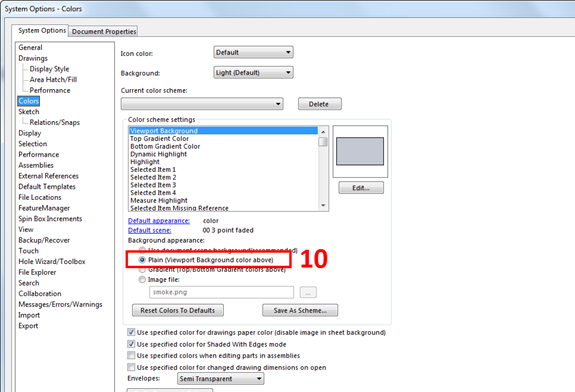This screenshot has width=575, height=392.
Task: Select Viewport Background in color list
Action: tap(223, 131)
